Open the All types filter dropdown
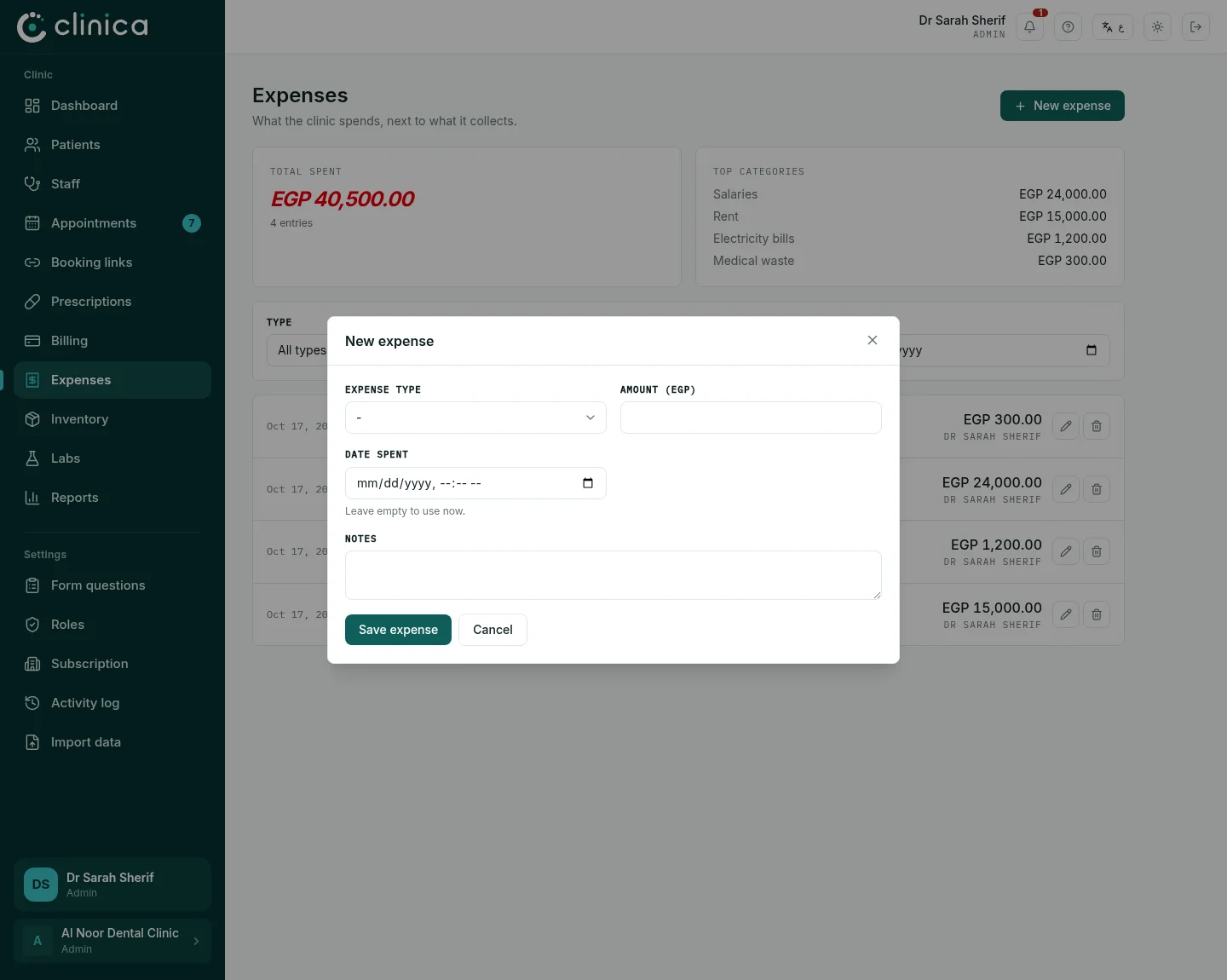 tap(297, 350)
